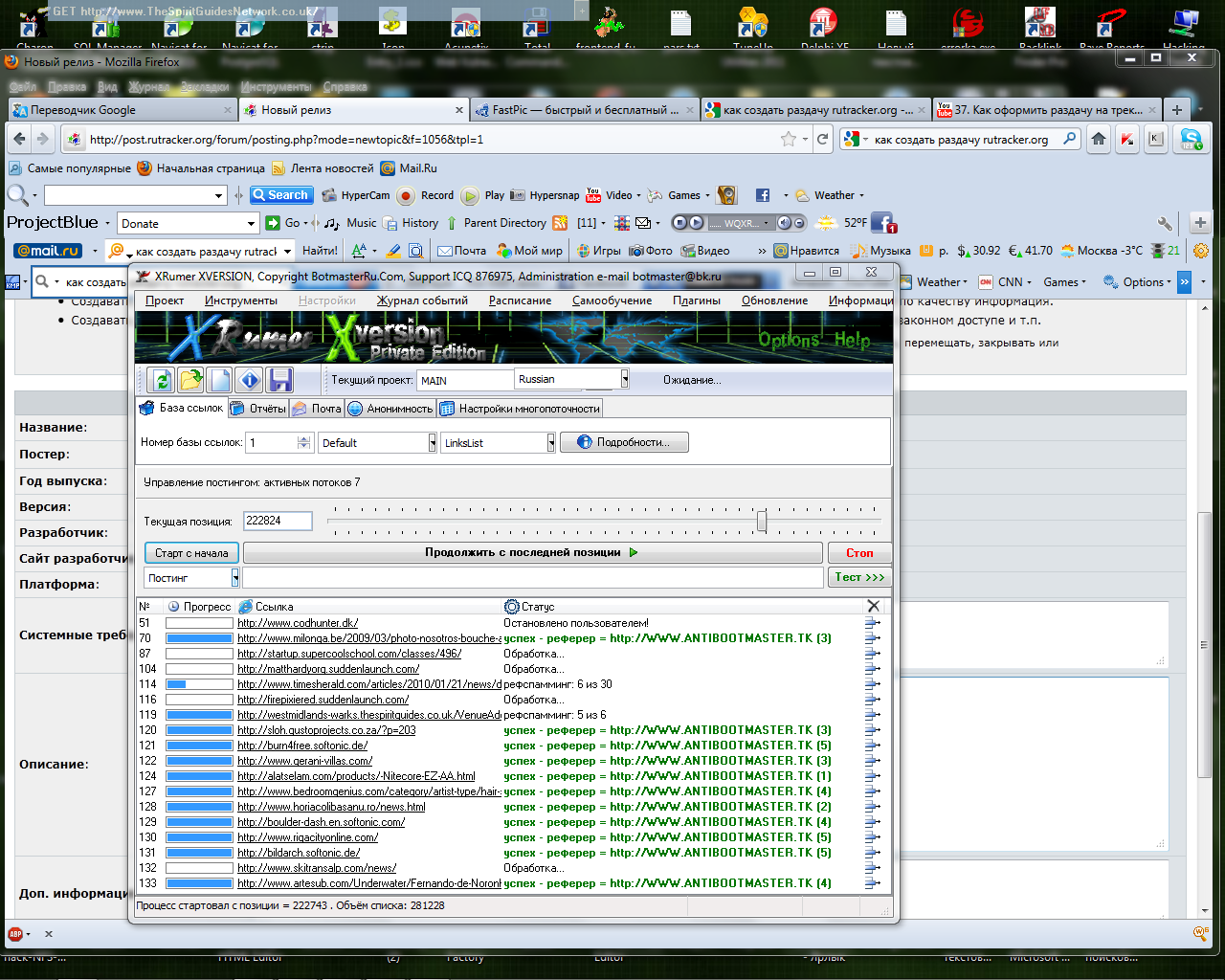Viewport: 1225px width, 980px height.
Task: Expand Games dropdown next to CNN
Action: [x=1083, y=282]
